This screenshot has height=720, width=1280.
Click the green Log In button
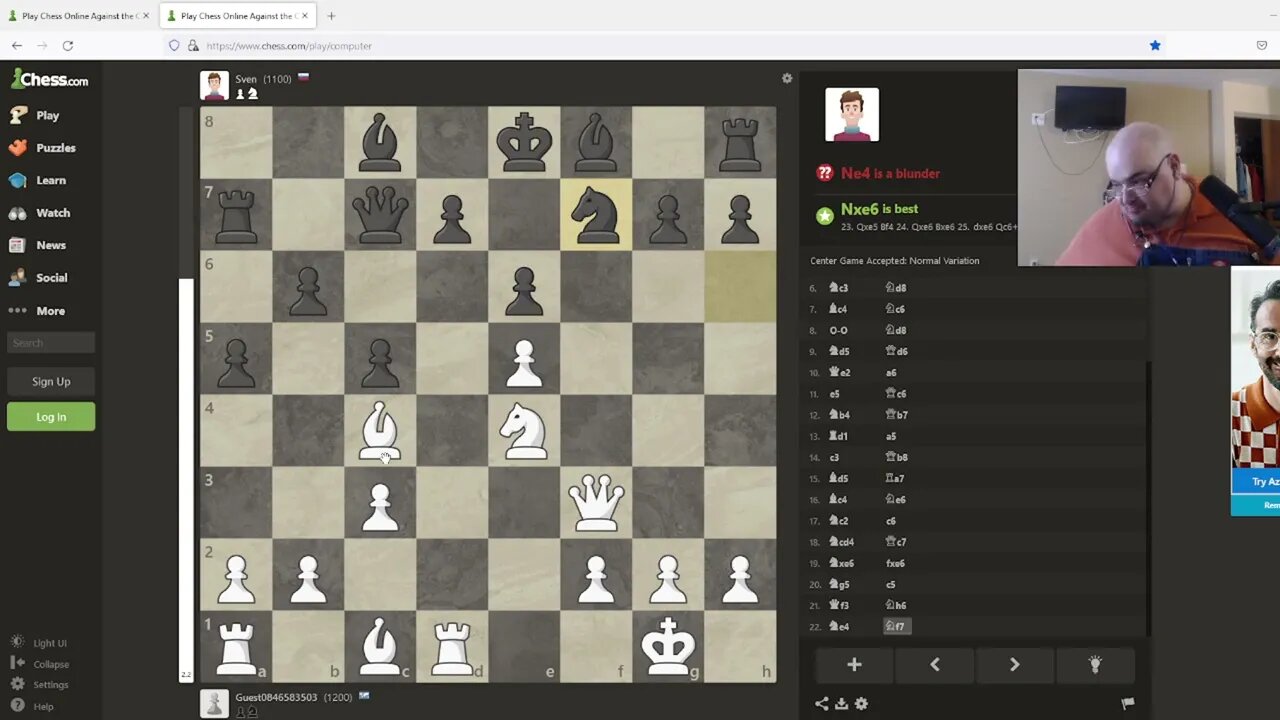(x=51, y=417)
